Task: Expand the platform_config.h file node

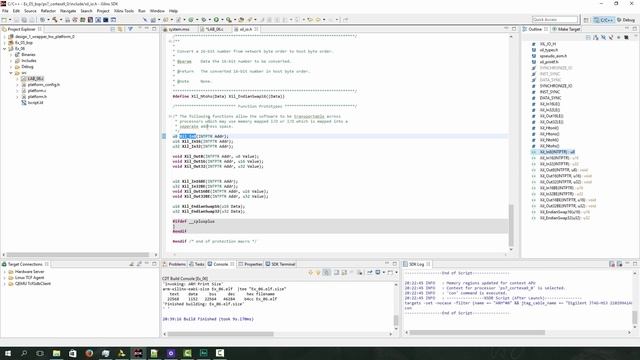Action: pyautogui.click(x=17, y=84)
